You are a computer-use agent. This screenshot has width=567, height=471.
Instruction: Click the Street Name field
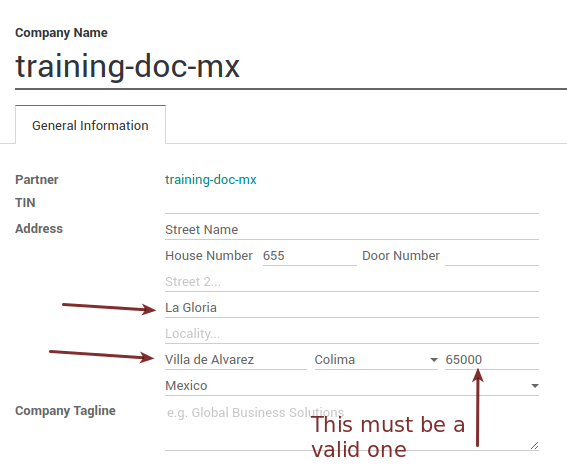pyautogui.click(x=352, y=230)
